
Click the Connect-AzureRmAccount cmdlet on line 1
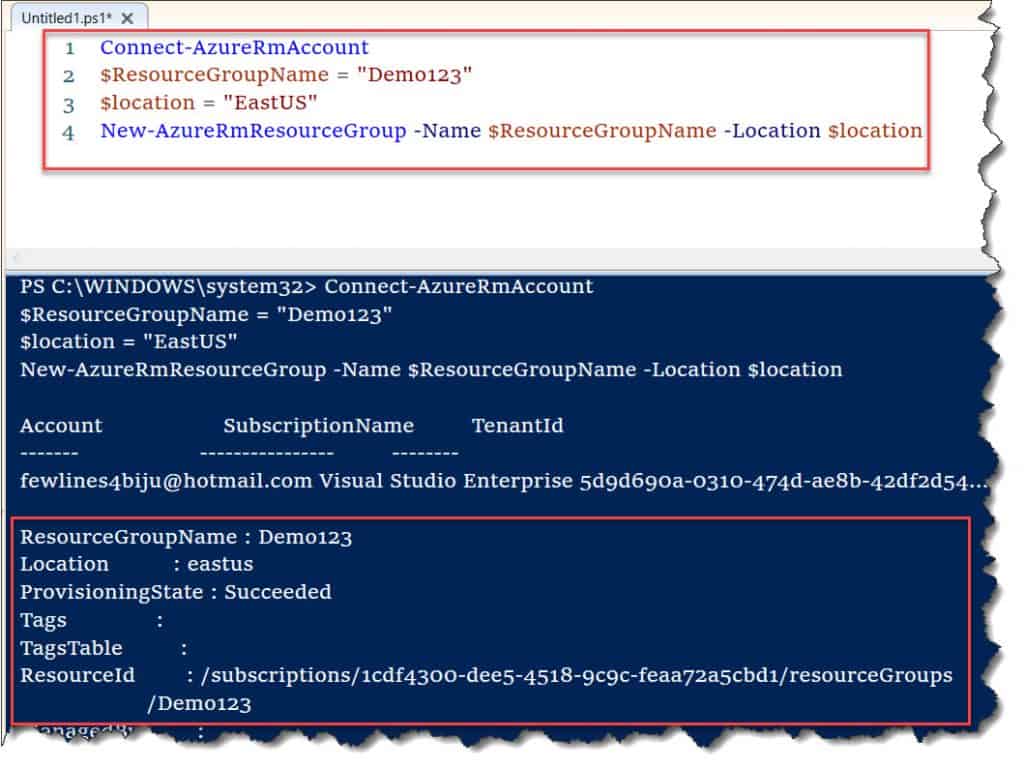[x=235, y=47]
